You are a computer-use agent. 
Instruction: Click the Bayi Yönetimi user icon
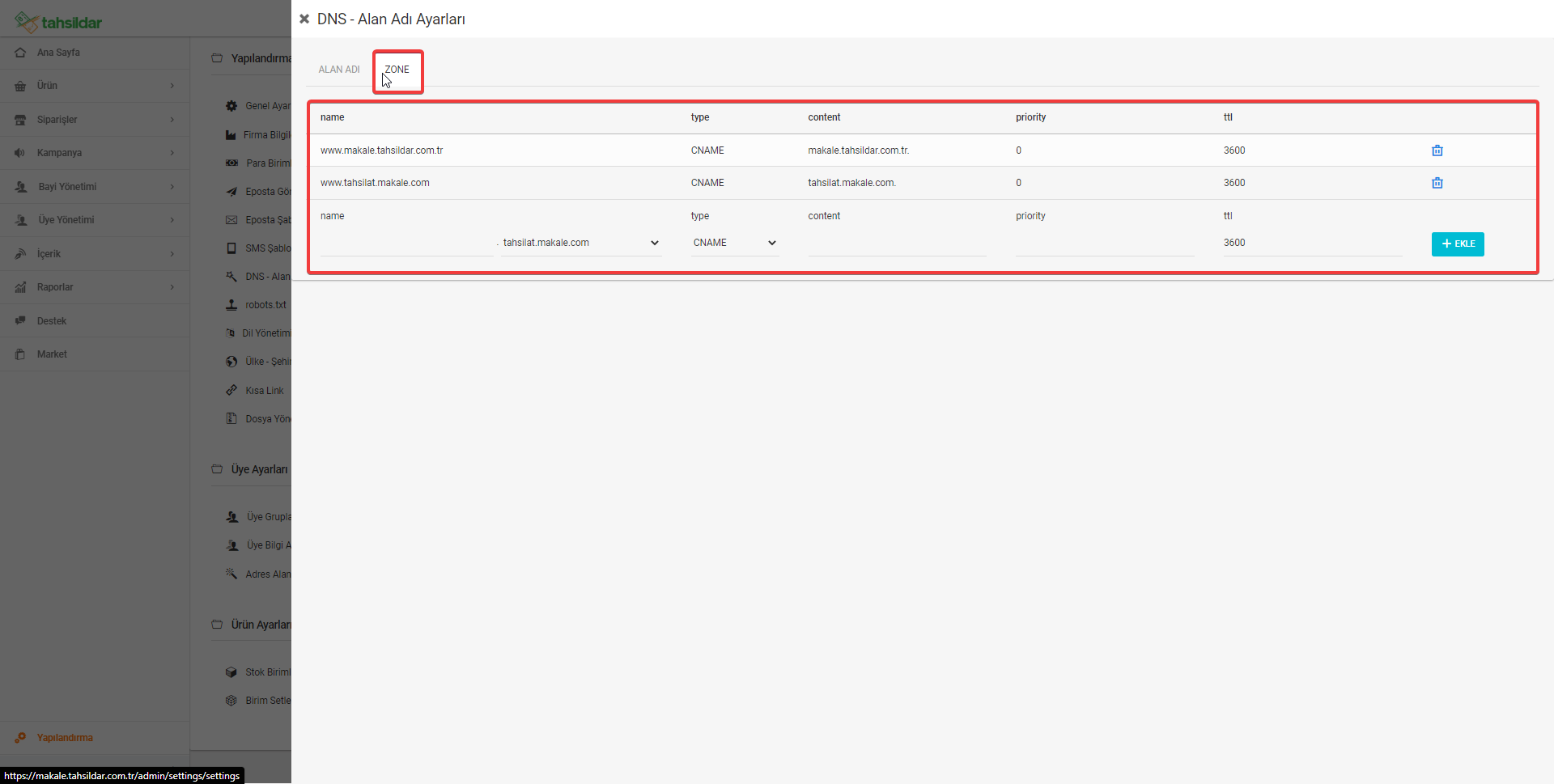click(21, 187)
